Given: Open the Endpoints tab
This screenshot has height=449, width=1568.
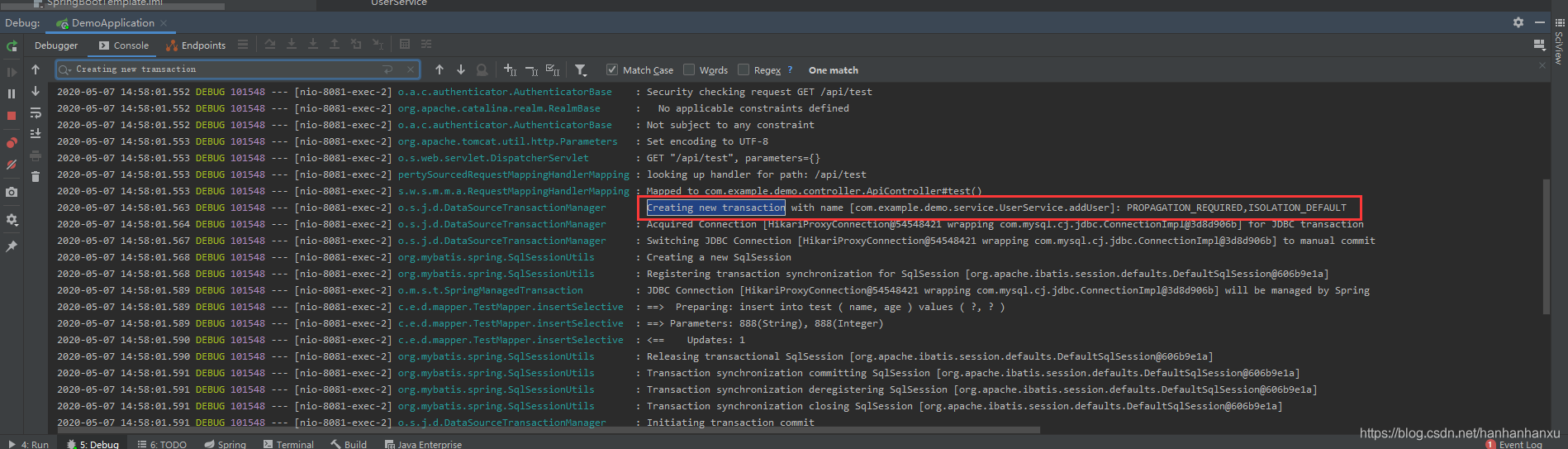Looking at the screenshot, I should tap(197, 45).
